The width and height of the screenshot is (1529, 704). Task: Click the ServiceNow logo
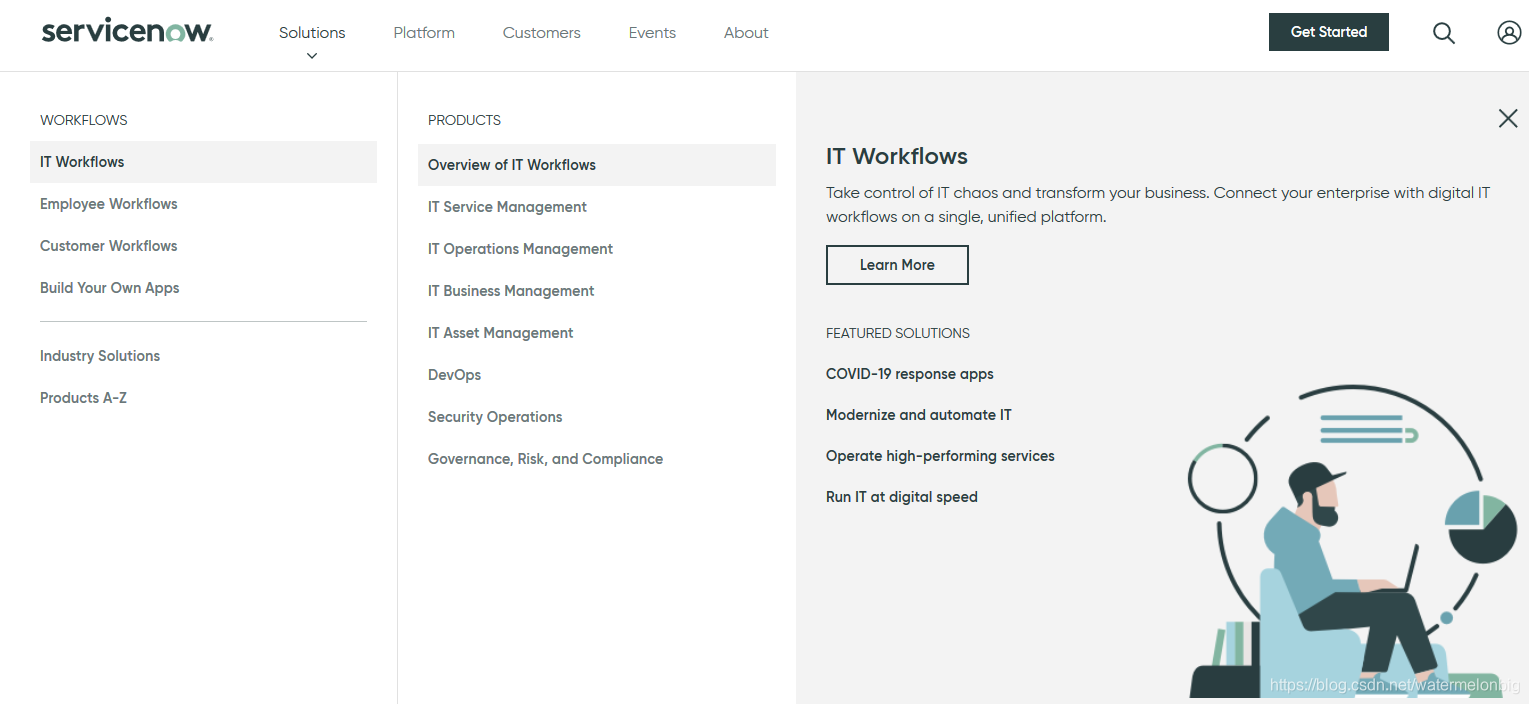127,31
